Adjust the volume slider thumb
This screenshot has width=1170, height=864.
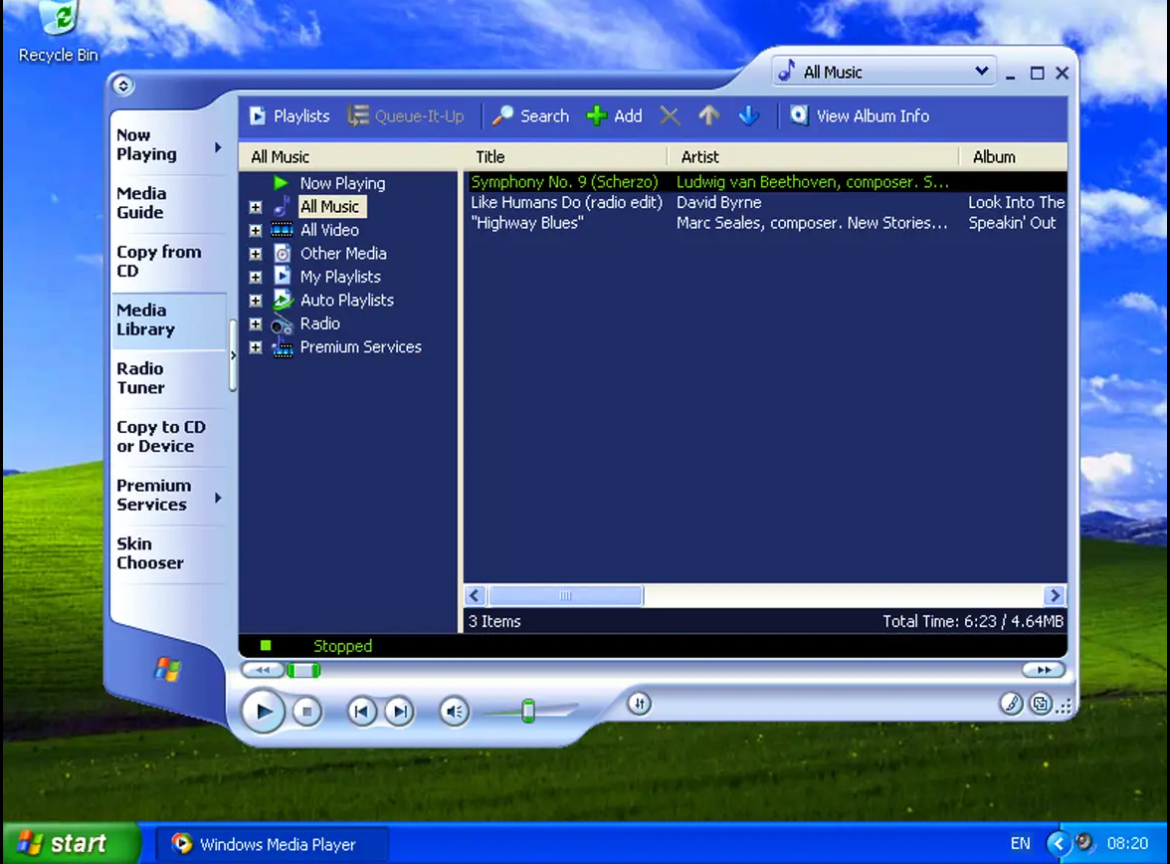[x=528, y=711]
